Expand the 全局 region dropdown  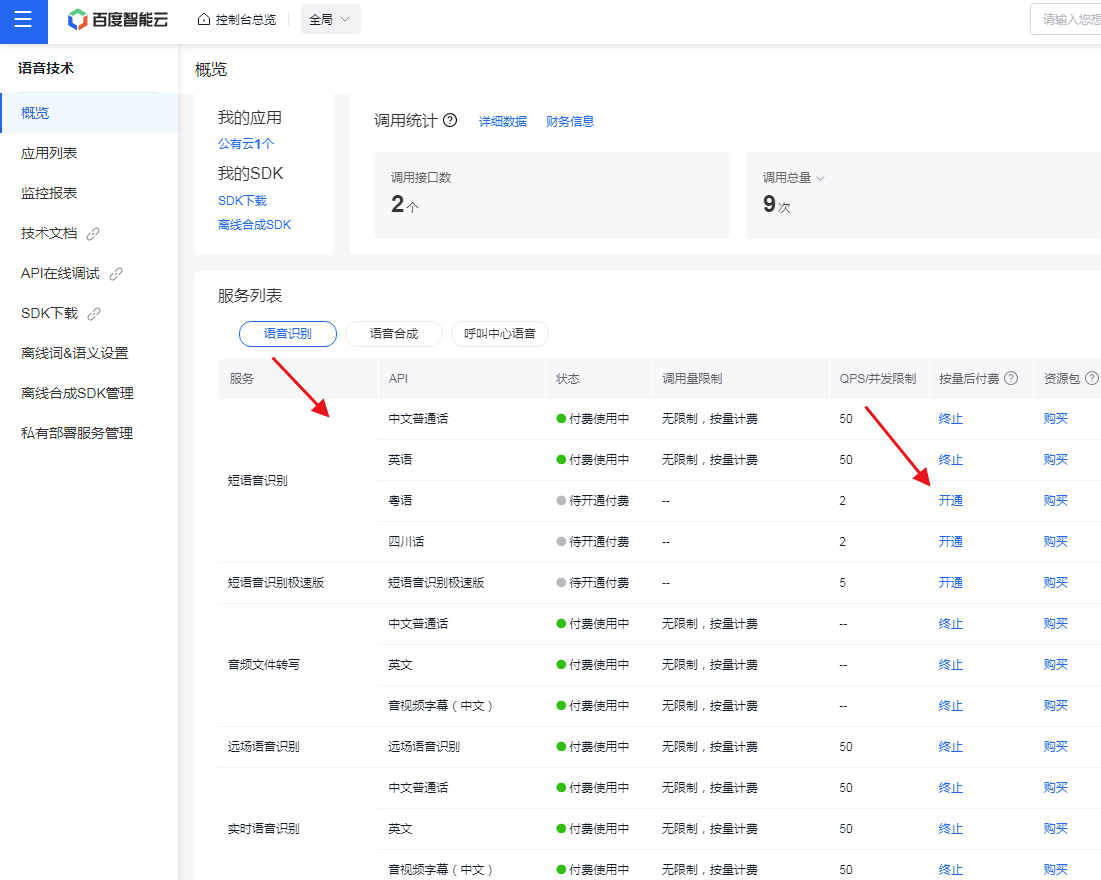pyautogui.click(x=331, y=20)
